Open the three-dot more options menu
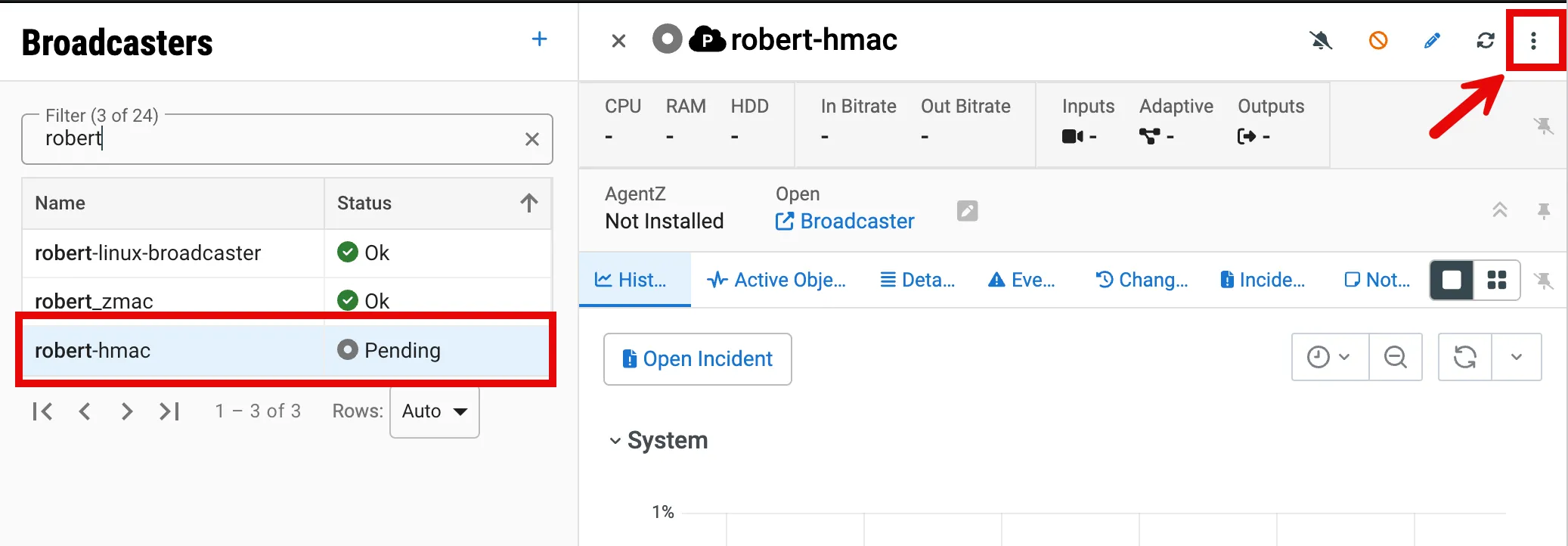Screen dimensions: 1568x546 tap(1533, 41)
